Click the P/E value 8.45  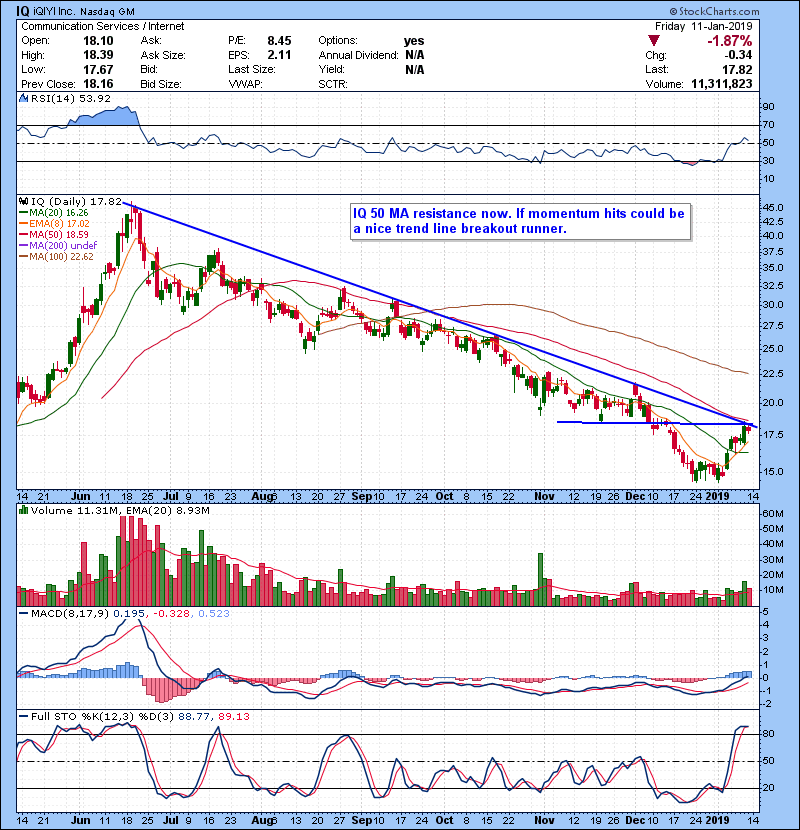point(279,41)
